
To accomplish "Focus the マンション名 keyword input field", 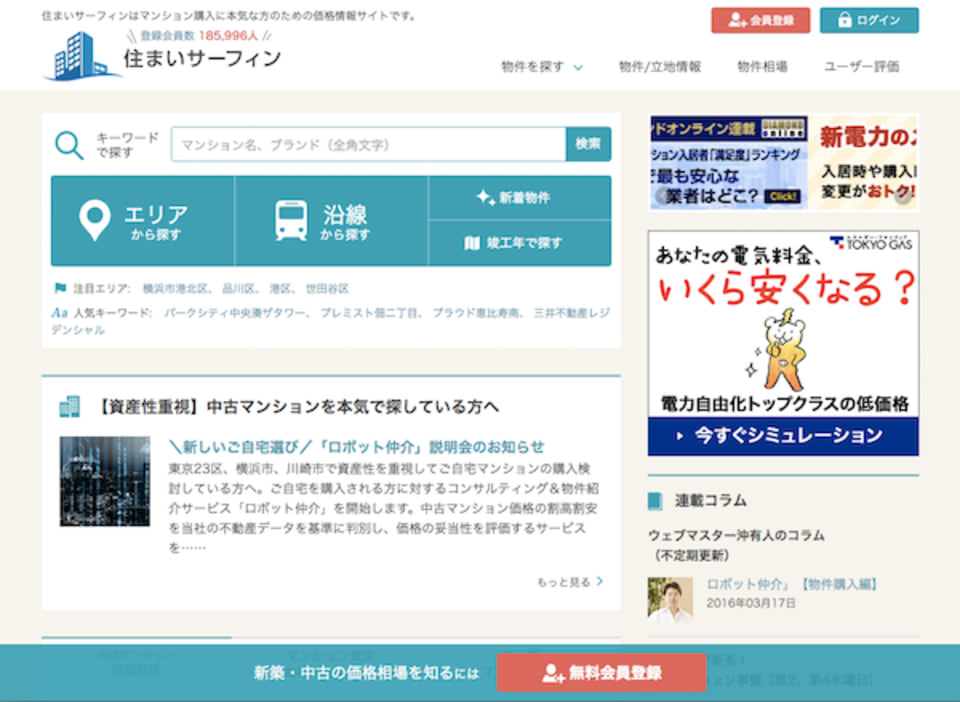I will (369, 144).
